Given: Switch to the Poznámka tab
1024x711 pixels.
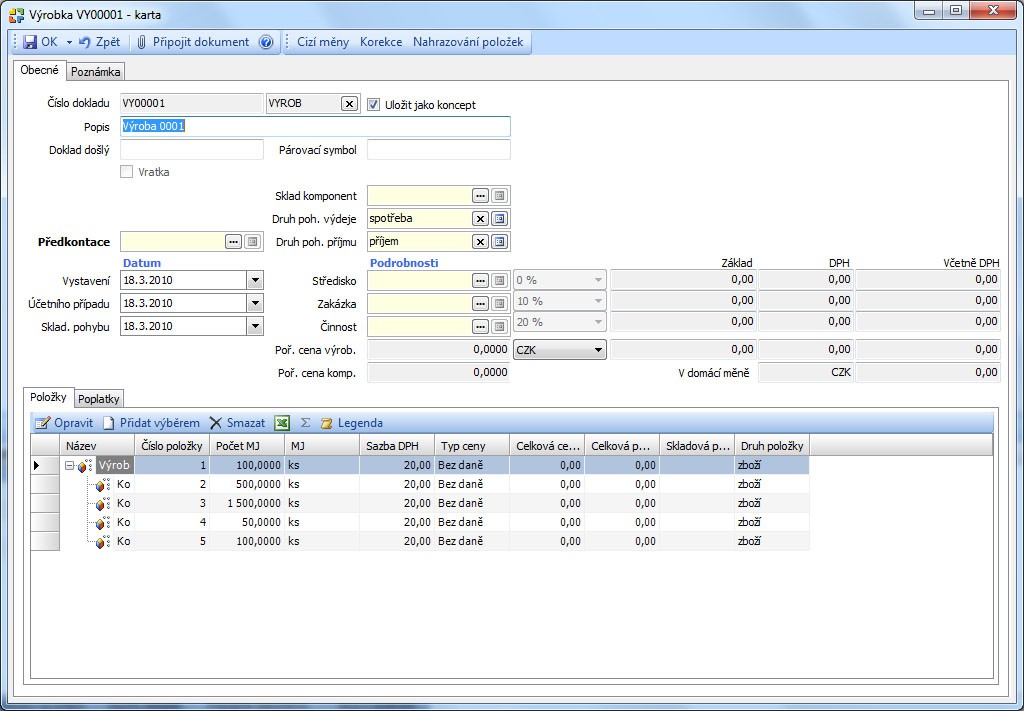Looking at the screenshot, I should [95, 72].
